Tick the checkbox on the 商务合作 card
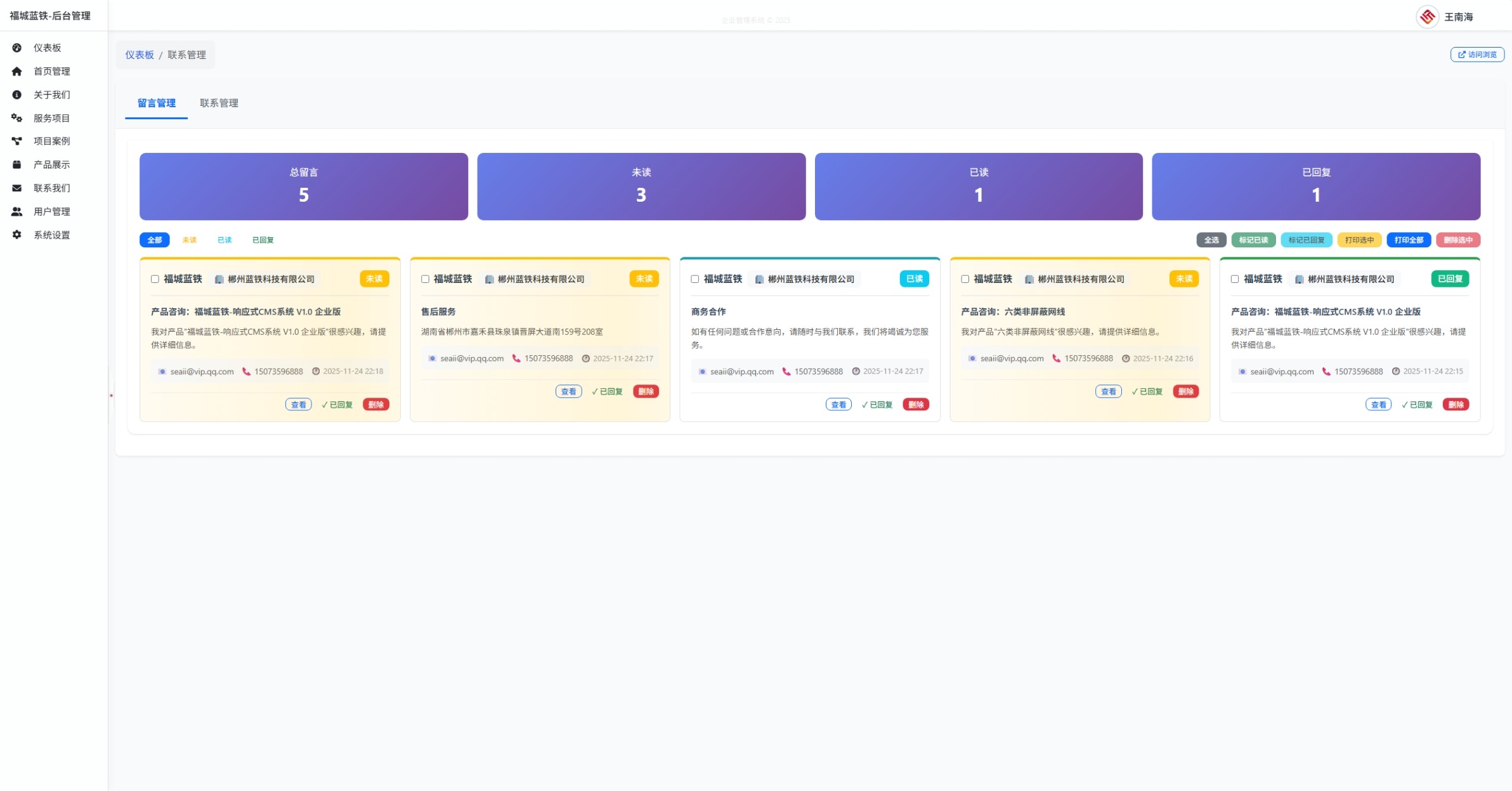Viewport: 1512px width, 791px height. (x=693, y=278)
